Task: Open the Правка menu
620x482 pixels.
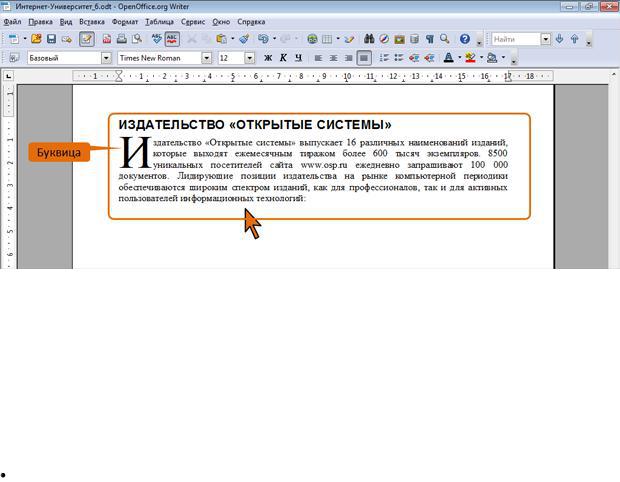Action: pyautogui.click(x=41, y=22)
